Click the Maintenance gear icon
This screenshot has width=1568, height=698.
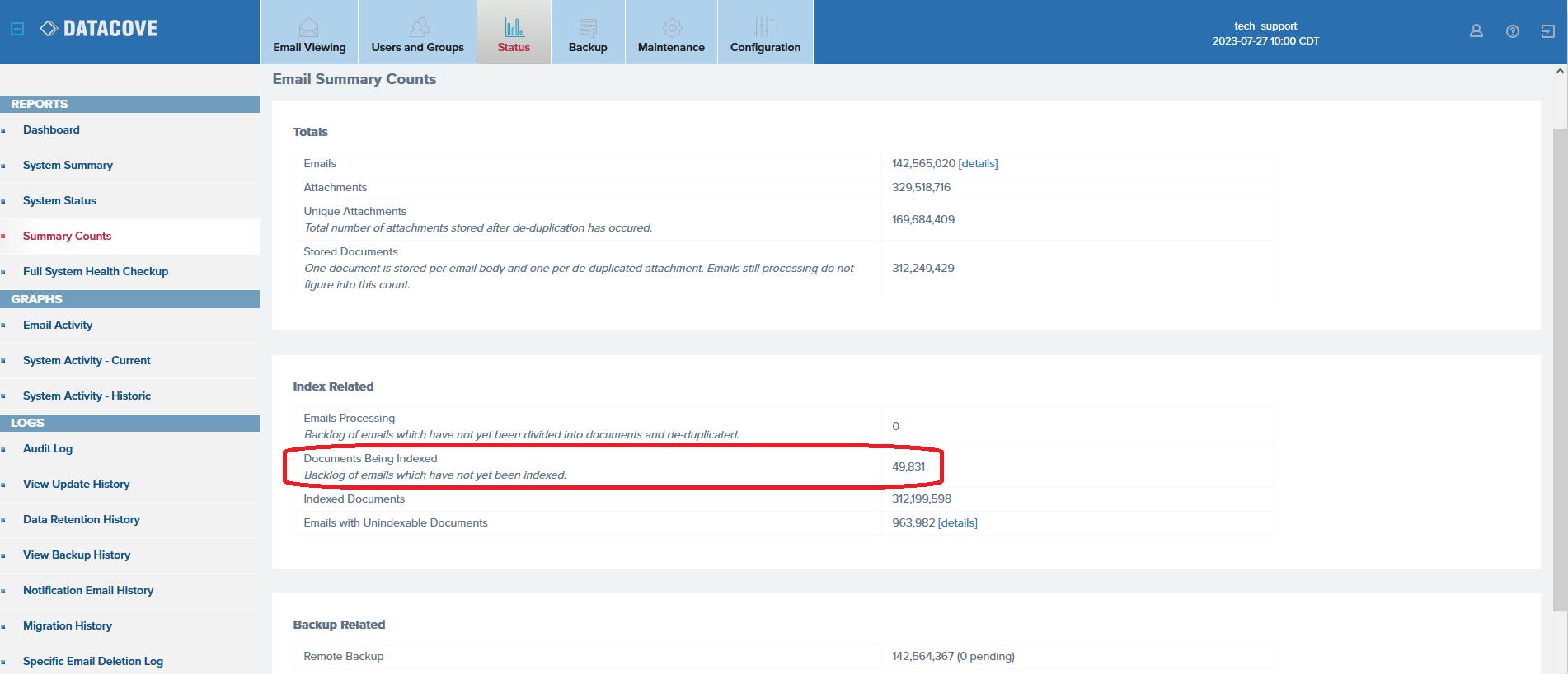coord(672,27)
